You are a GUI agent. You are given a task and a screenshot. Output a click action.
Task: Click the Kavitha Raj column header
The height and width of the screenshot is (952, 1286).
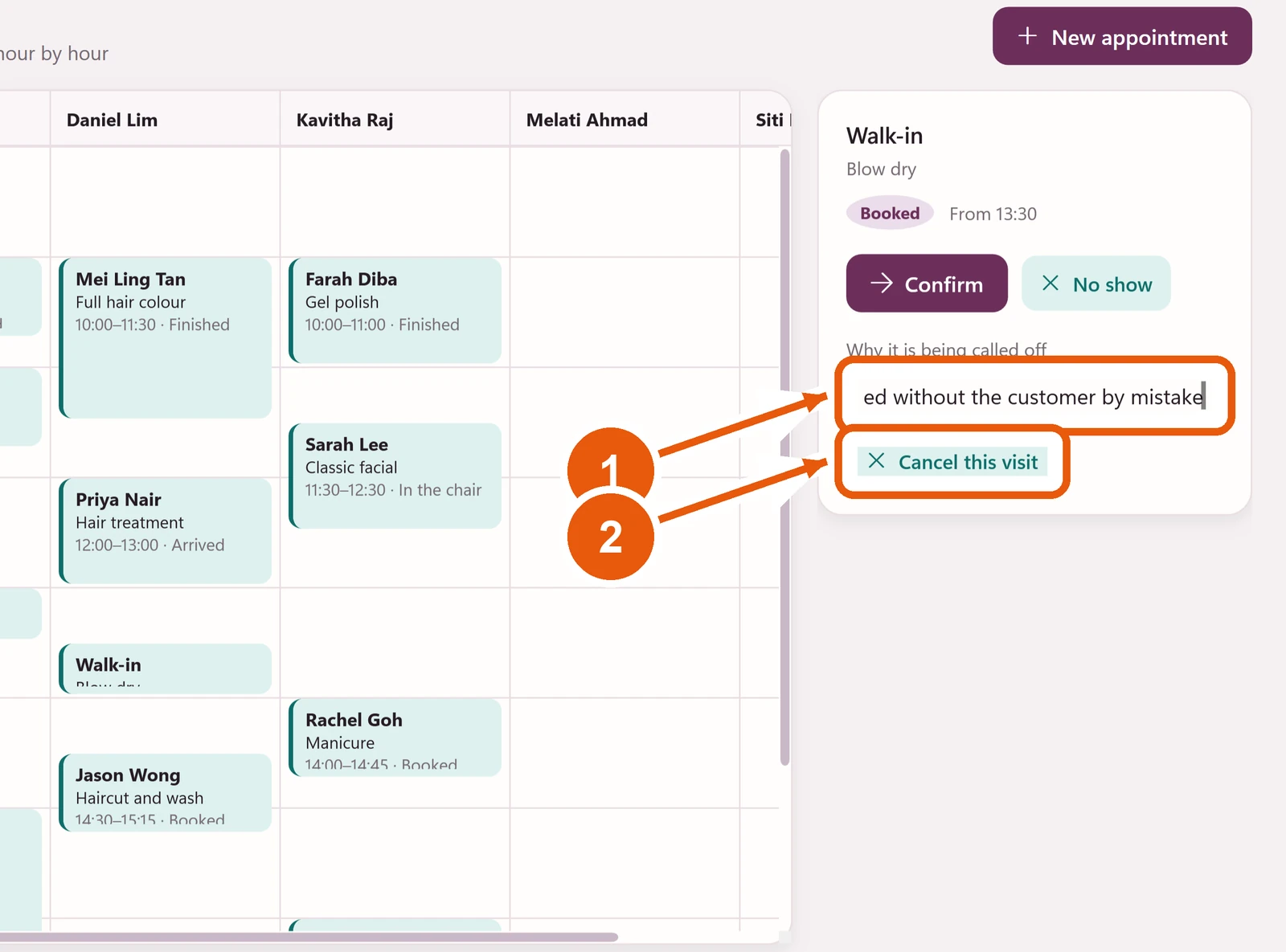395,120
